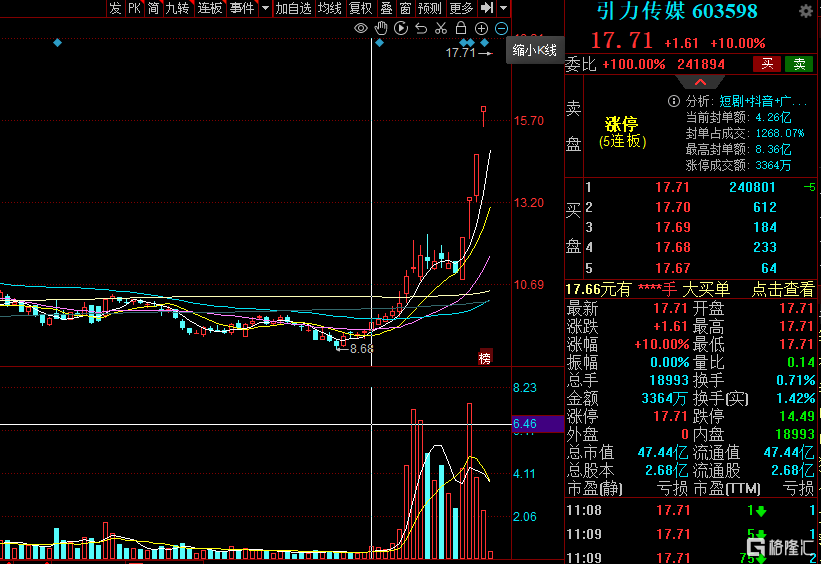Viewport: 821px width, 564px height.
Task: Click the 8.68 low price label
Action: tap(361, 349)
